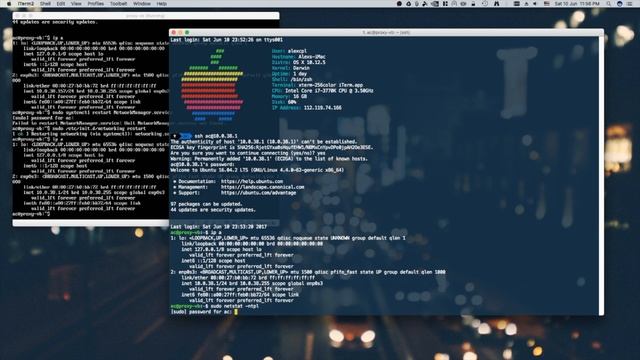This screenshot has height=360, width=640.
Task: Click the iTerm window vertical scrollbar
Action: click(x=601, y=176)
